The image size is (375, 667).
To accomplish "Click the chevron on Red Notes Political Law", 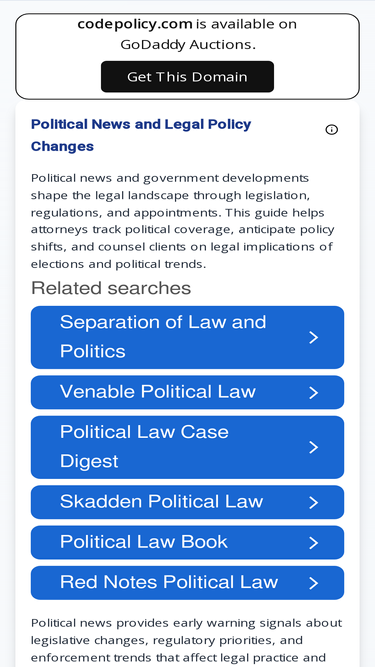I will pyautogui.click(x=313, y=583).
